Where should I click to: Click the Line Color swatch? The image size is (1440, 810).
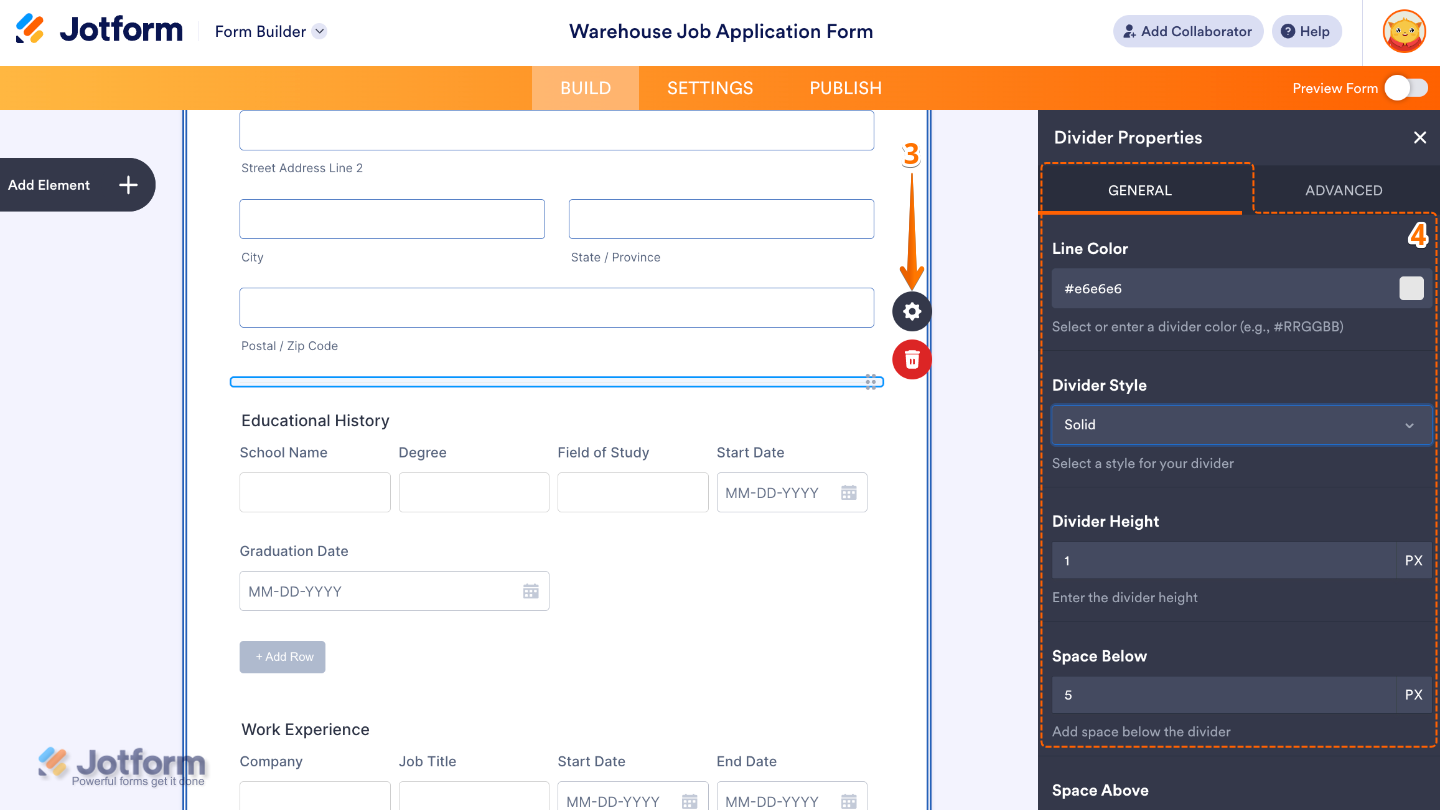(1411, 288)
